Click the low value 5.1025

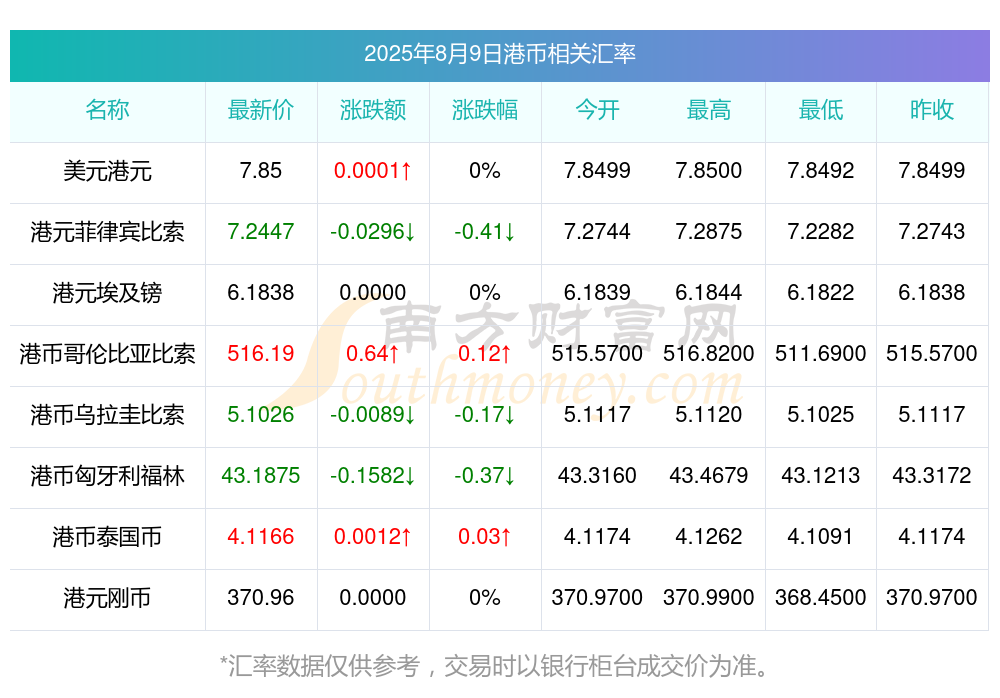pos(821,414)
